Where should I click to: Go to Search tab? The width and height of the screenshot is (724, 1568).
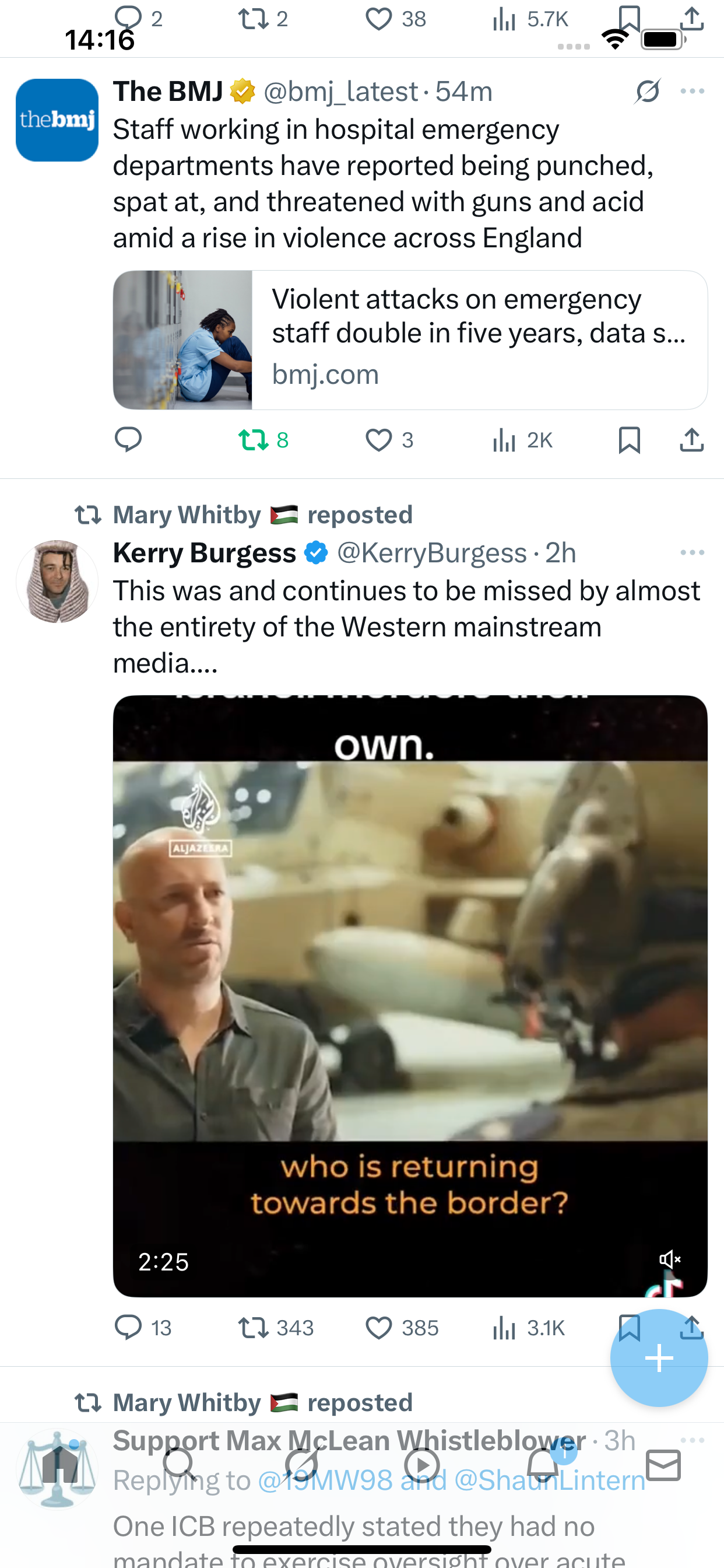click(180, 1465)
